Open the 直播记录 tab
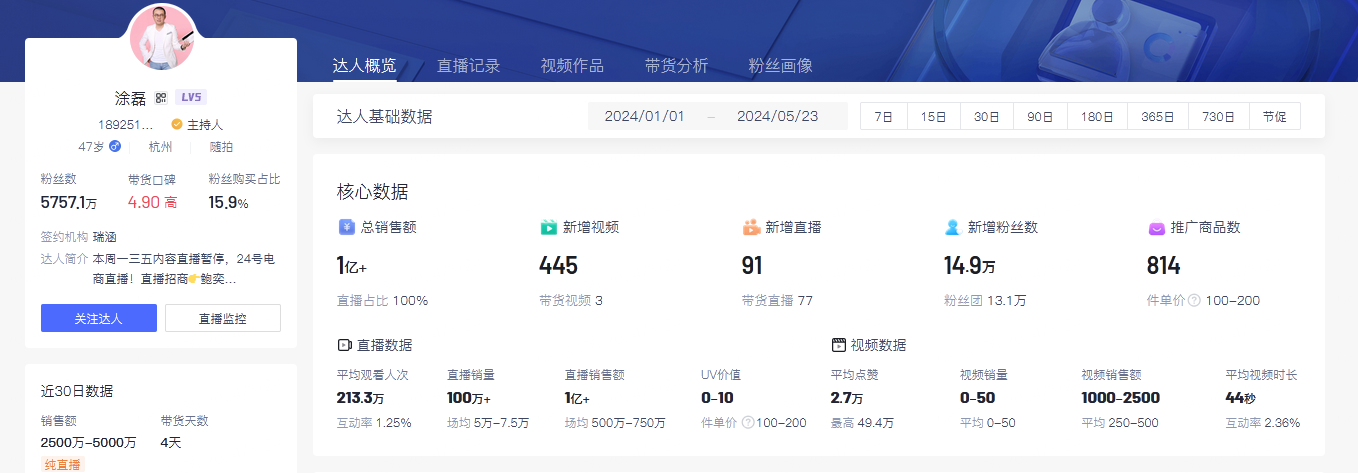1358x473 pixels. coord(468,66)
